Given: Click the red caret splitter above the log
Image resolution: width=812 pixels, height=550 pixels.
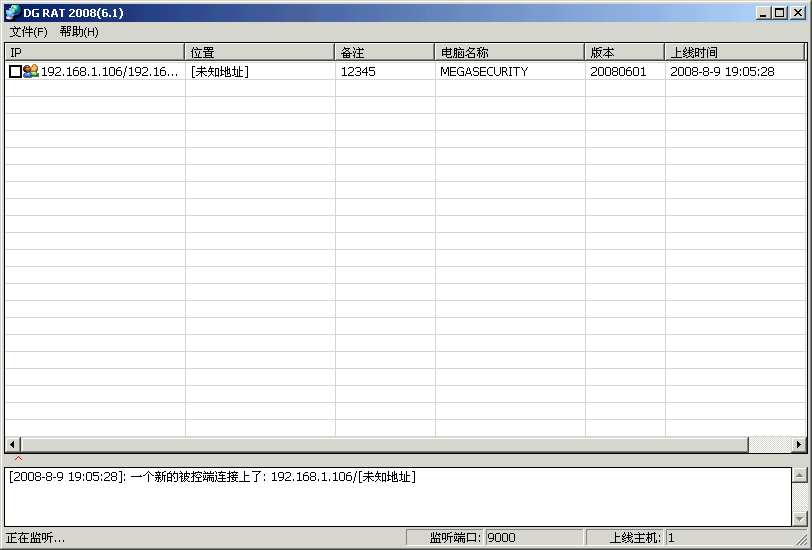Looking at the screenshot, I should (18, 459).
